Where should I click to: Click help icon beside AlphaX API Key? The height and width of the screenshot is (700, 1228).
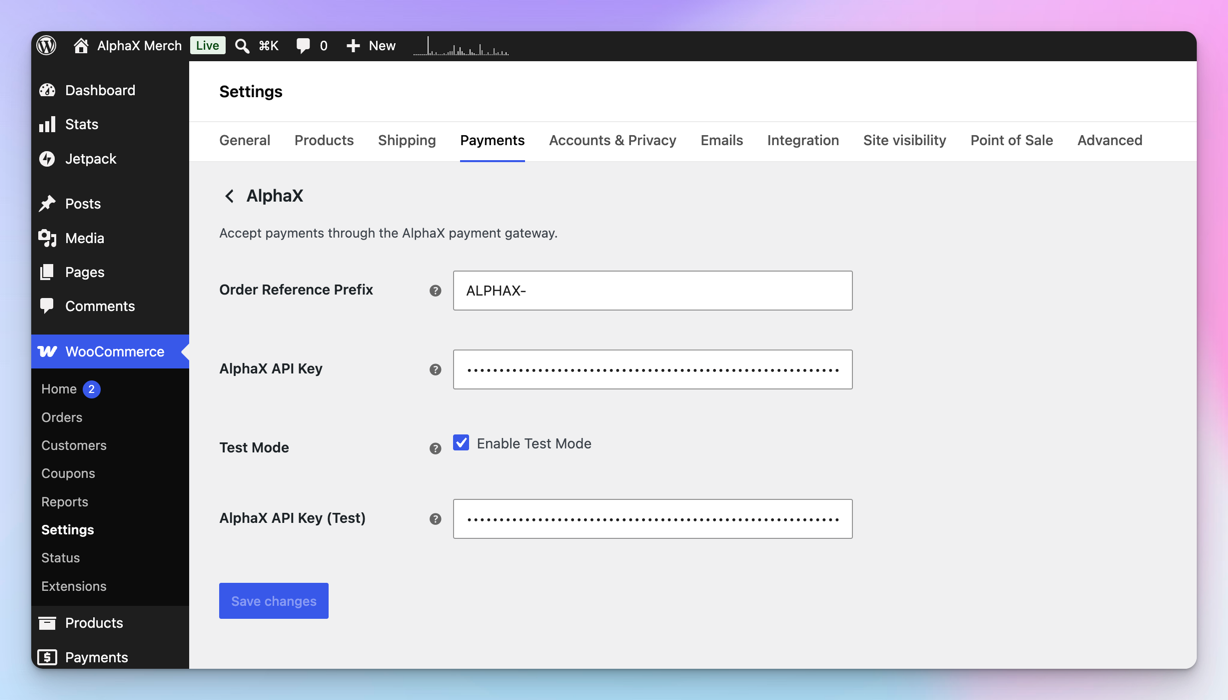[435, 370]
